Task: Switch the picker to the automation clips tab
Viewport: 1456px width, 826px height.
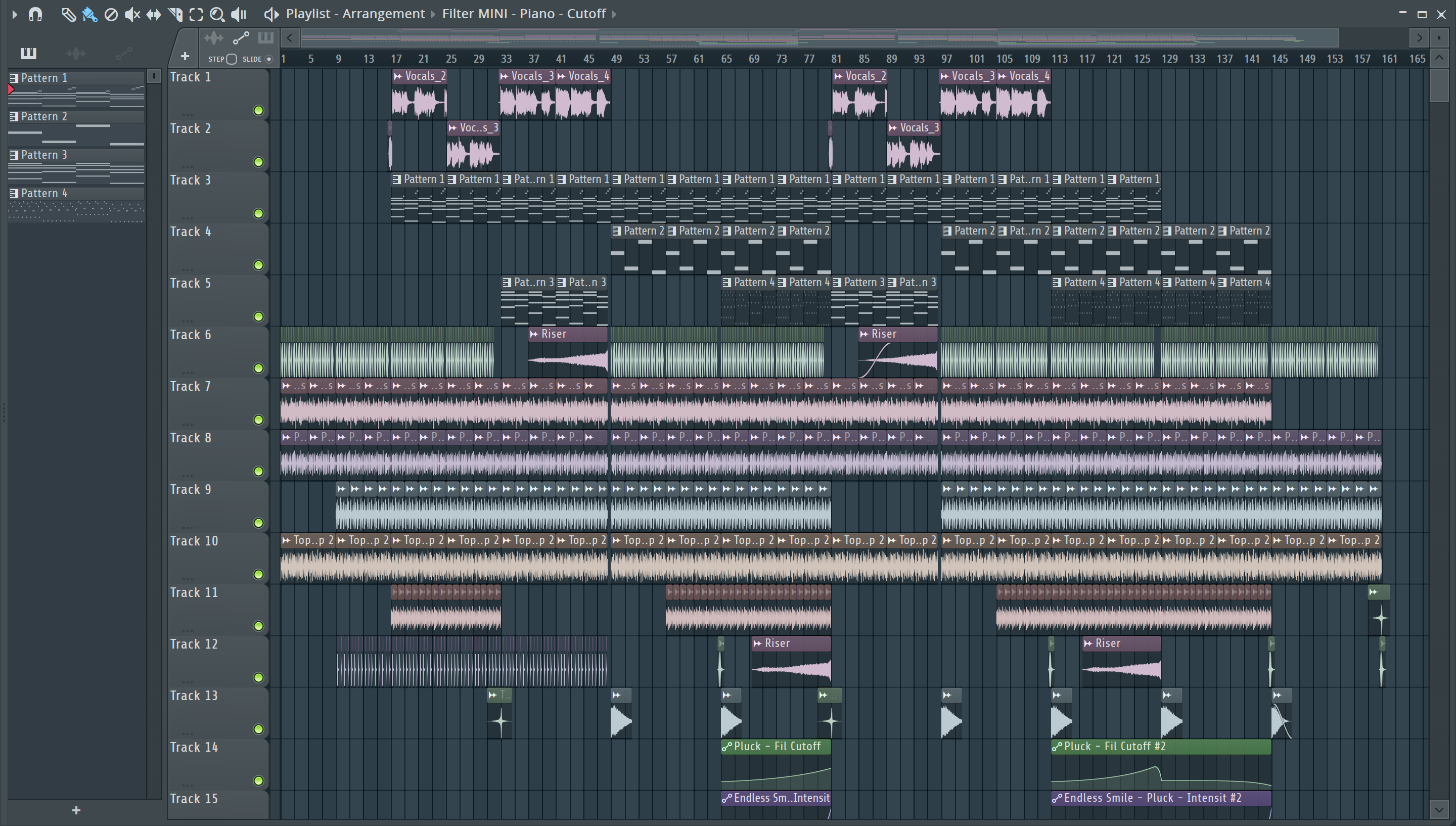Action: [x=124, y=53]
